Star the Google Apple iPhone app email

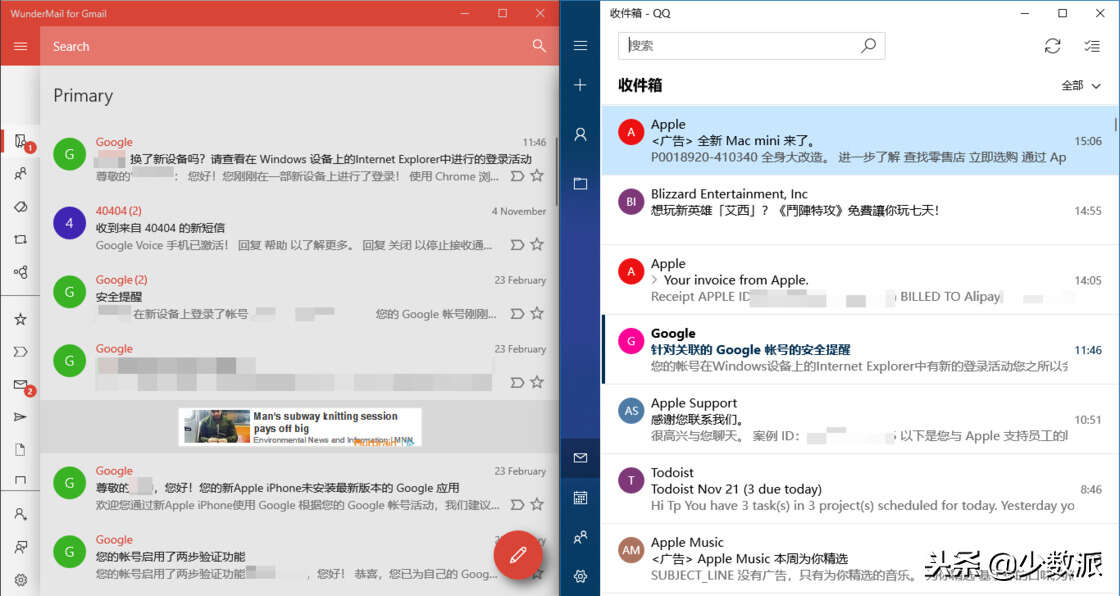click(537, 504)
